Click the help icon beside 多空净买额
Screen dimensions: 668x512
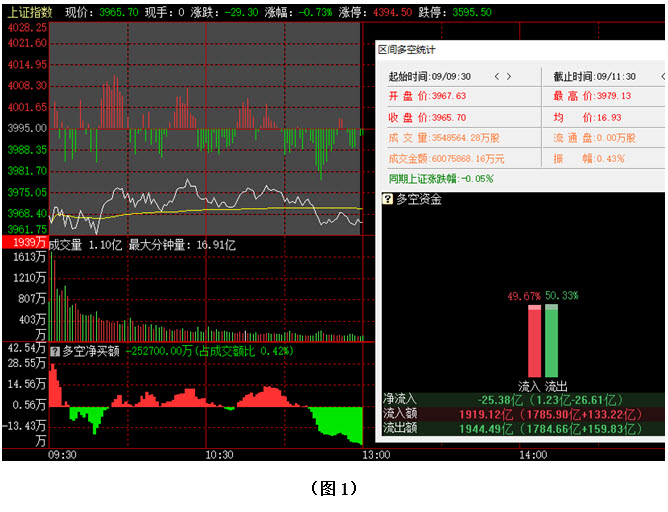pos(55,350)
